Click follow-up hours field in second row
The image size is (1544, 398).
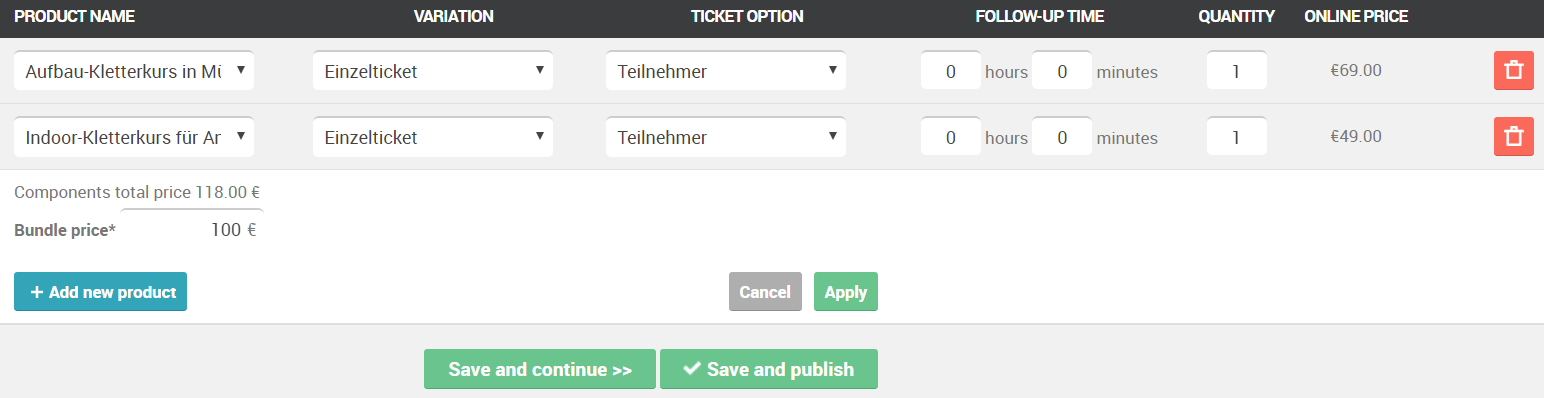951,137
